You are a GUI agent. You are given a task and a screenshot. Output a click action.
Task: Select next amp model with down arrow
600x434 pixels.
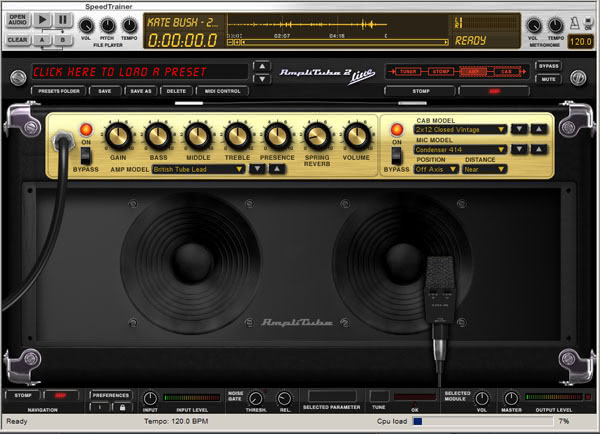point(257,169)
